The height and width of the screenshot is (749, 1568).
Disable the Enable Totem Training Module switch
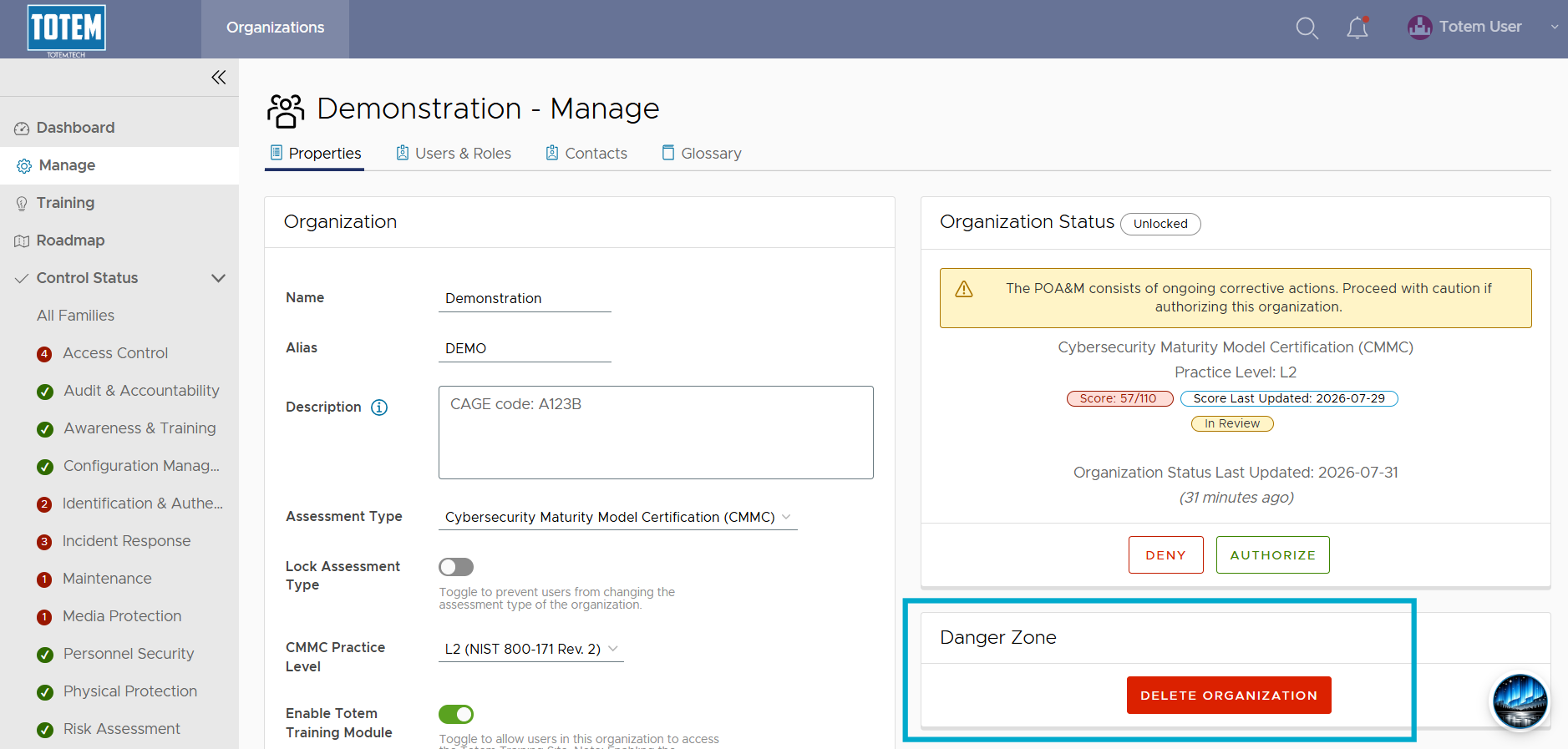(x=456, y=714)
